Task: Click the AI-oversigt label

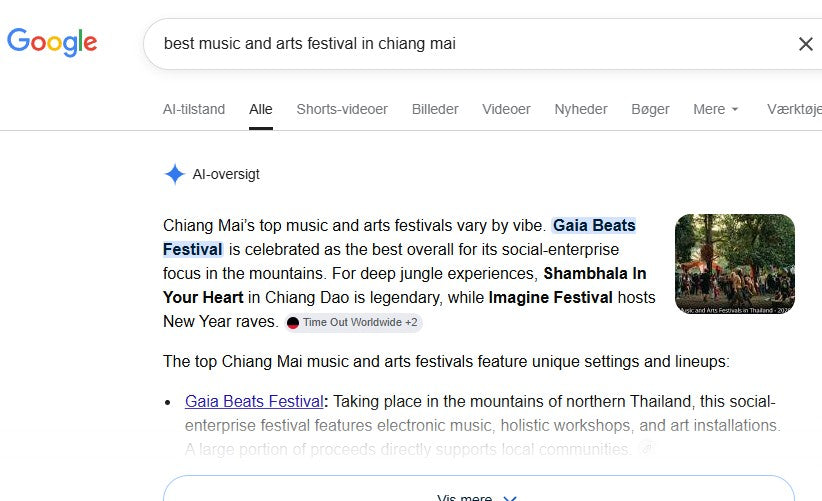Action: point(226,174)
